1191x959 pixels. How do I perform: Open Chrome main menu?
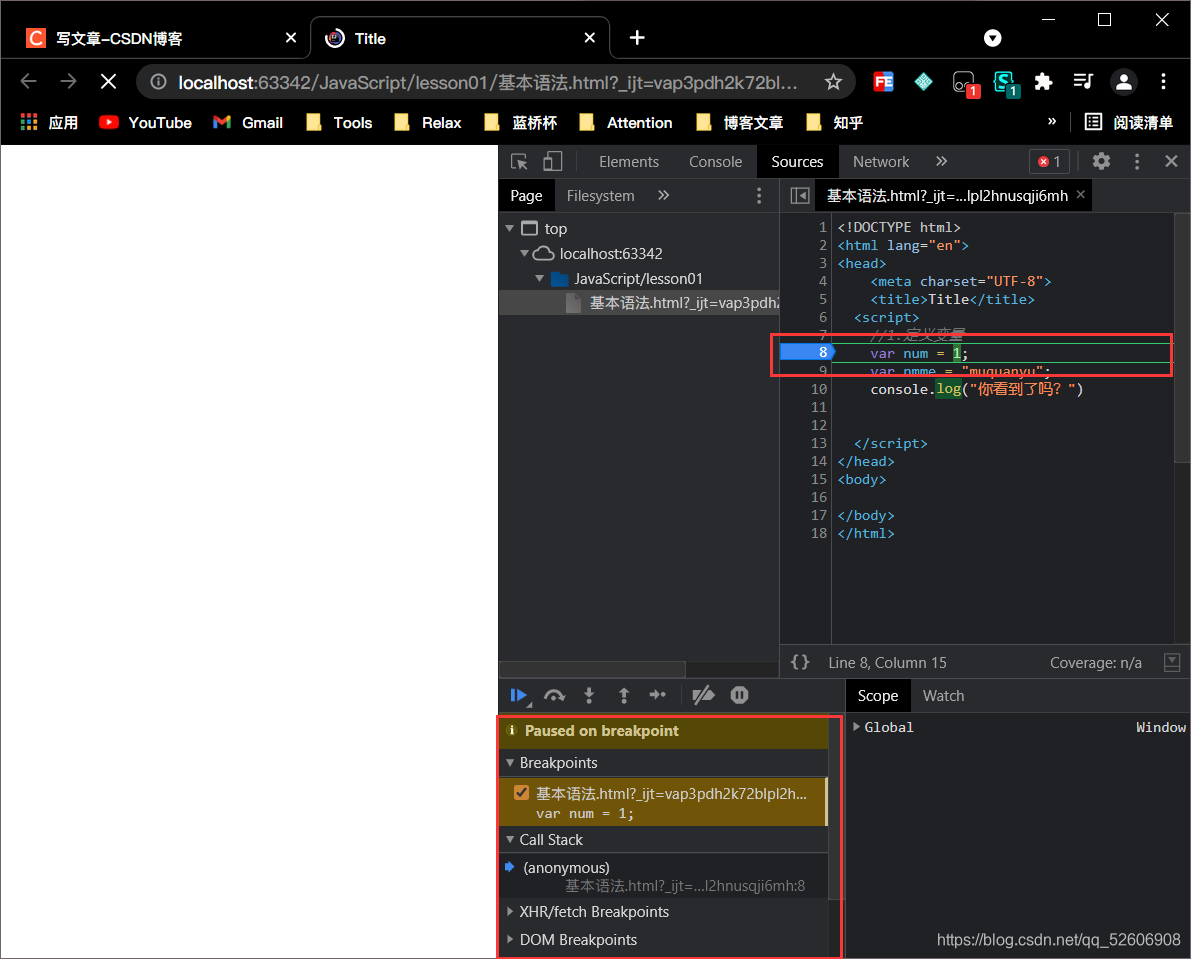1163,81
